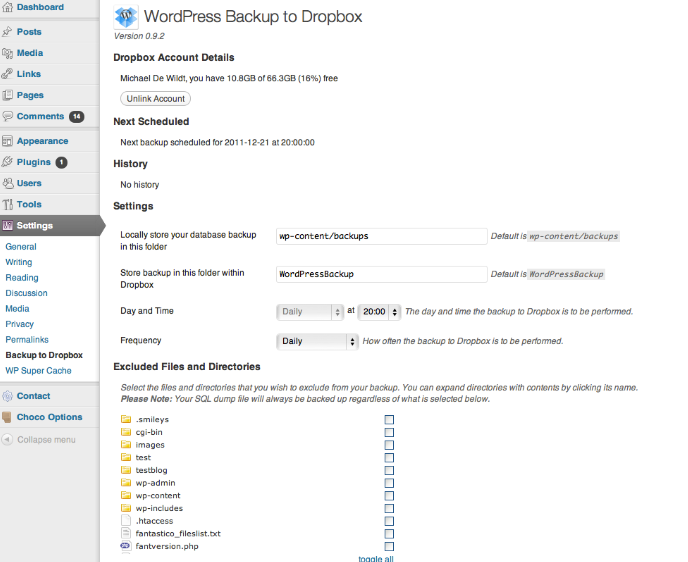
Task: Check the wp-content exclude checkbox
Action: 389,496
